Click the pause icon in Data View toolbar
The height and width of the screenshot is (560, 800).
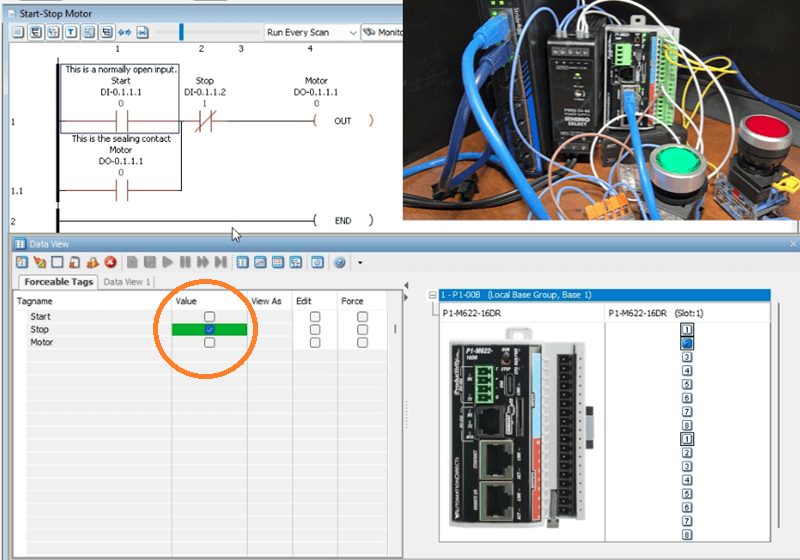click(186, 262)
